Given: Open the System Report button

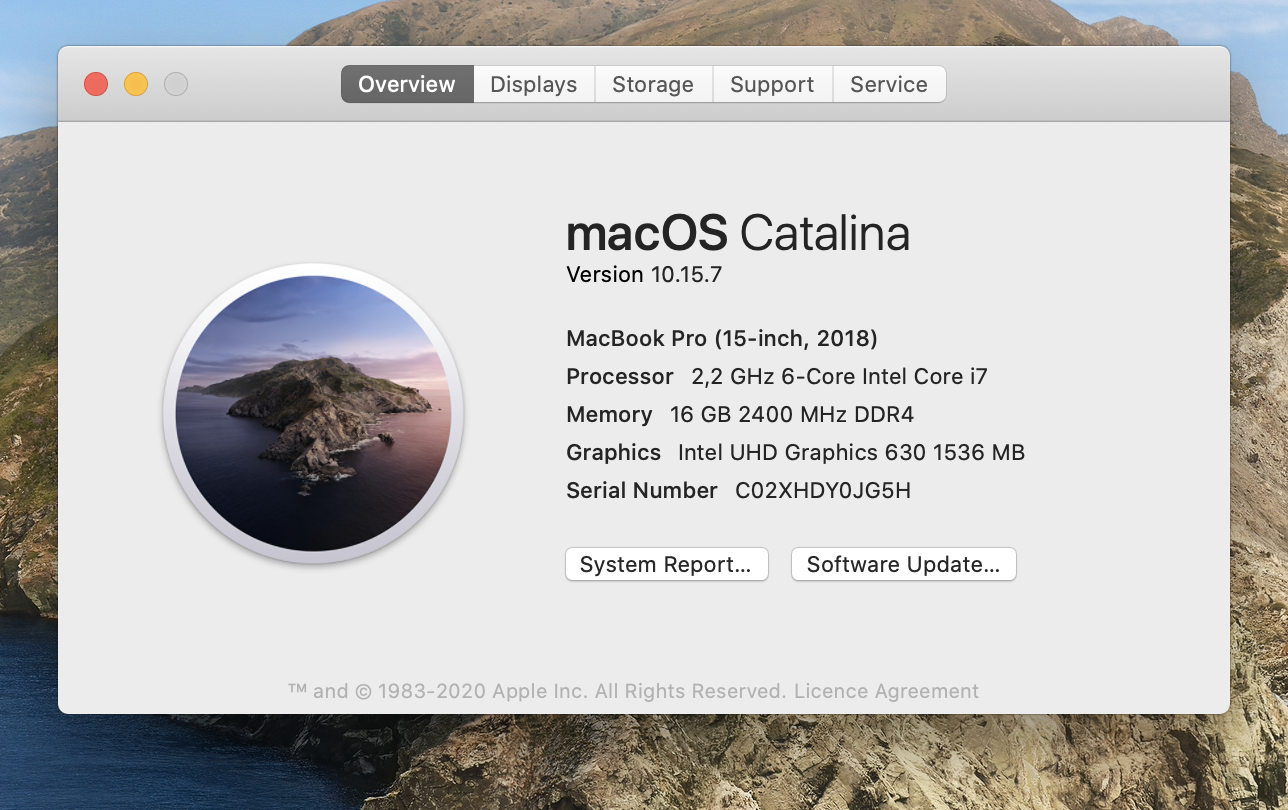Looking at the screenshot, I should coord(666,564).
